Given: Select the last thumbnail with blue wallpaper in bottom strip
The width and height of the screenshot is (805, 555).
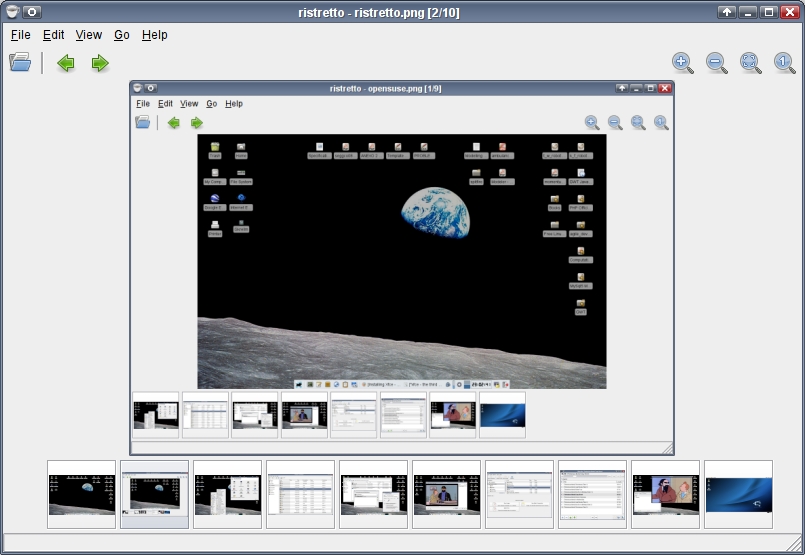Looking at the screenshot, I should pos(738,494).
